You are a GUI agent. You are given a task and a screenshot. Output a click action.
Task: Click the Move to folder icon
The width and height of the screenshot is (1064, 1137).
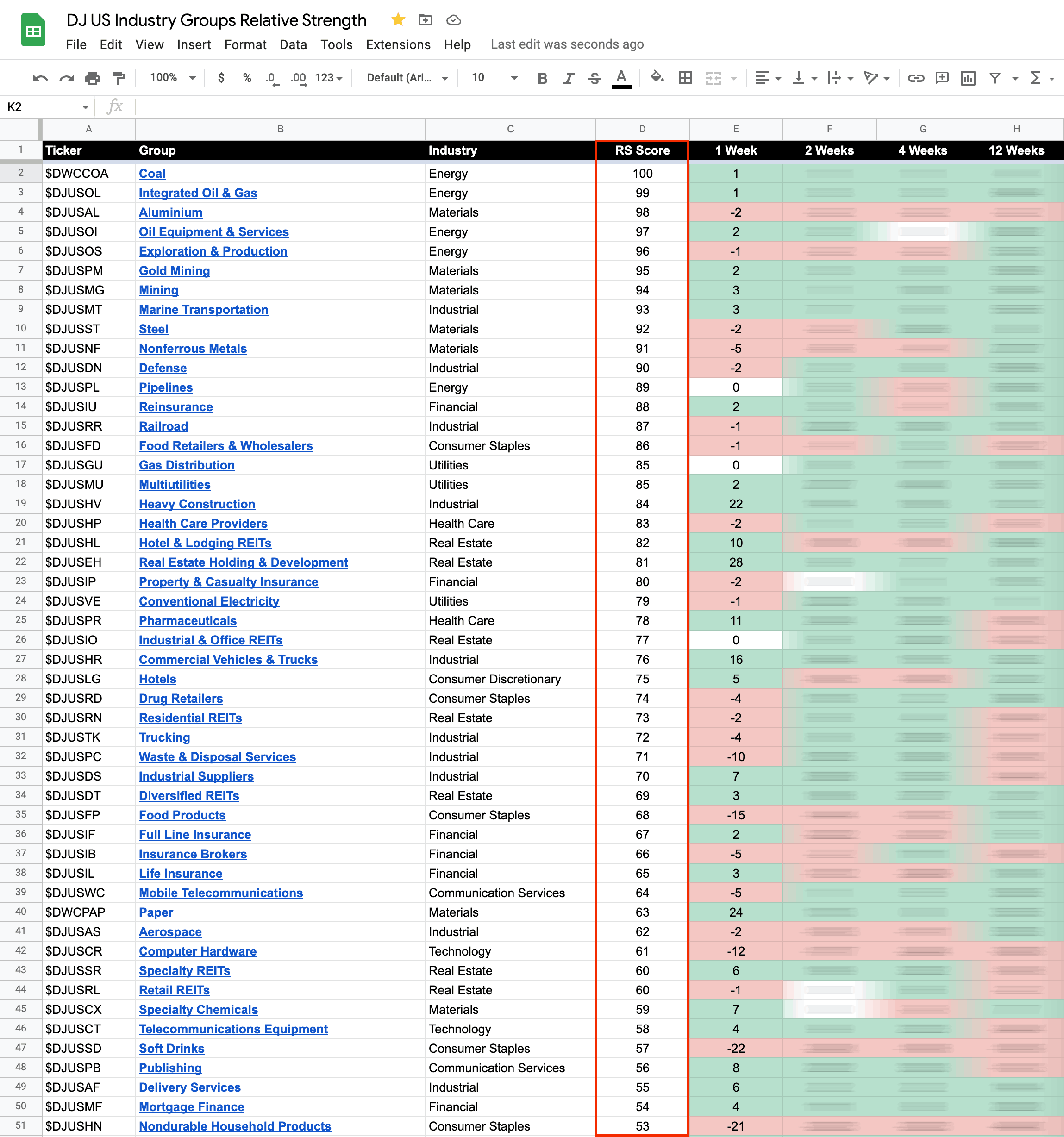425,20
